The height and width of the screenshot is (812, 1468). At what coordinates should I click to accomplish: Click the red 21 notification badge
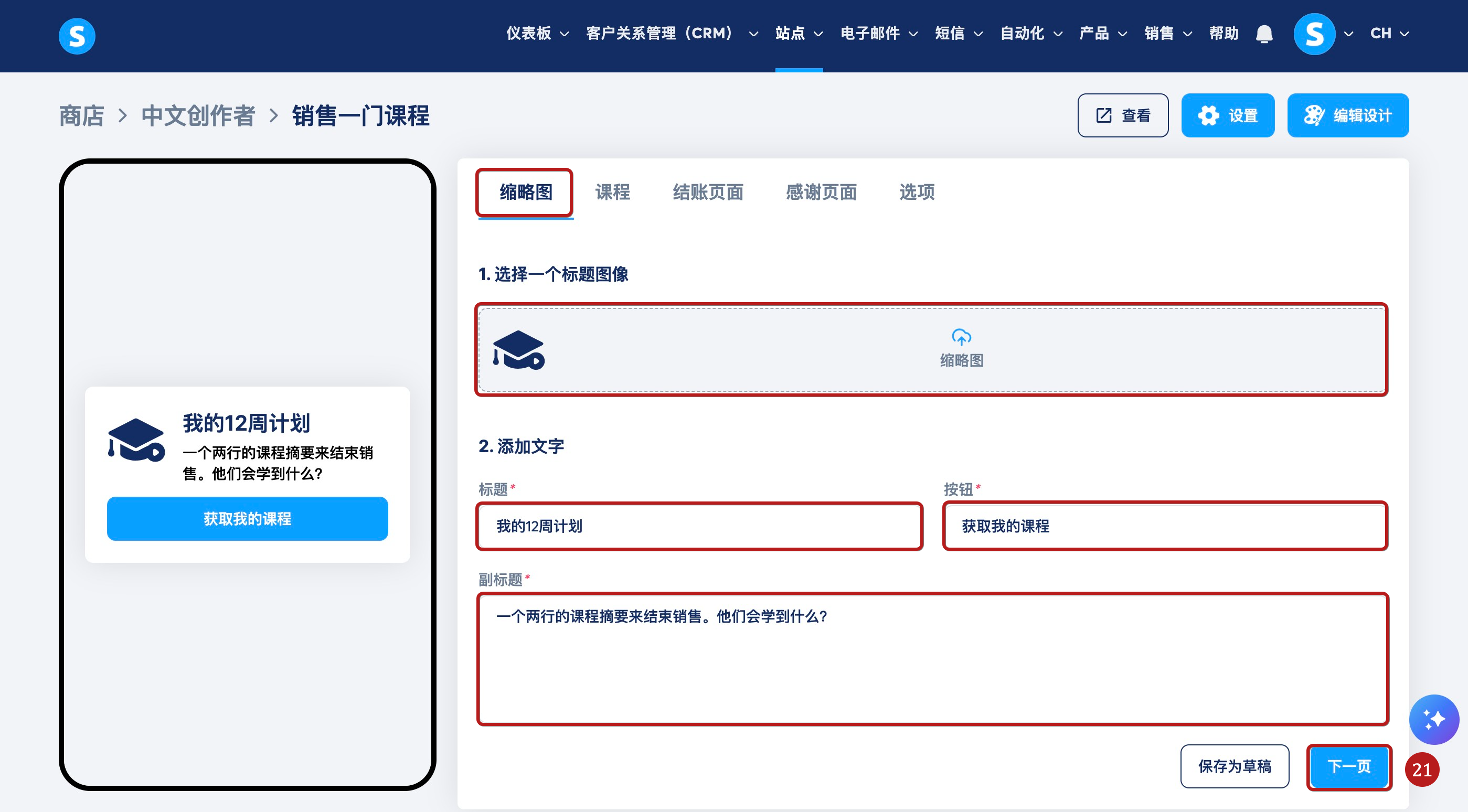(x=1422, y=770)
